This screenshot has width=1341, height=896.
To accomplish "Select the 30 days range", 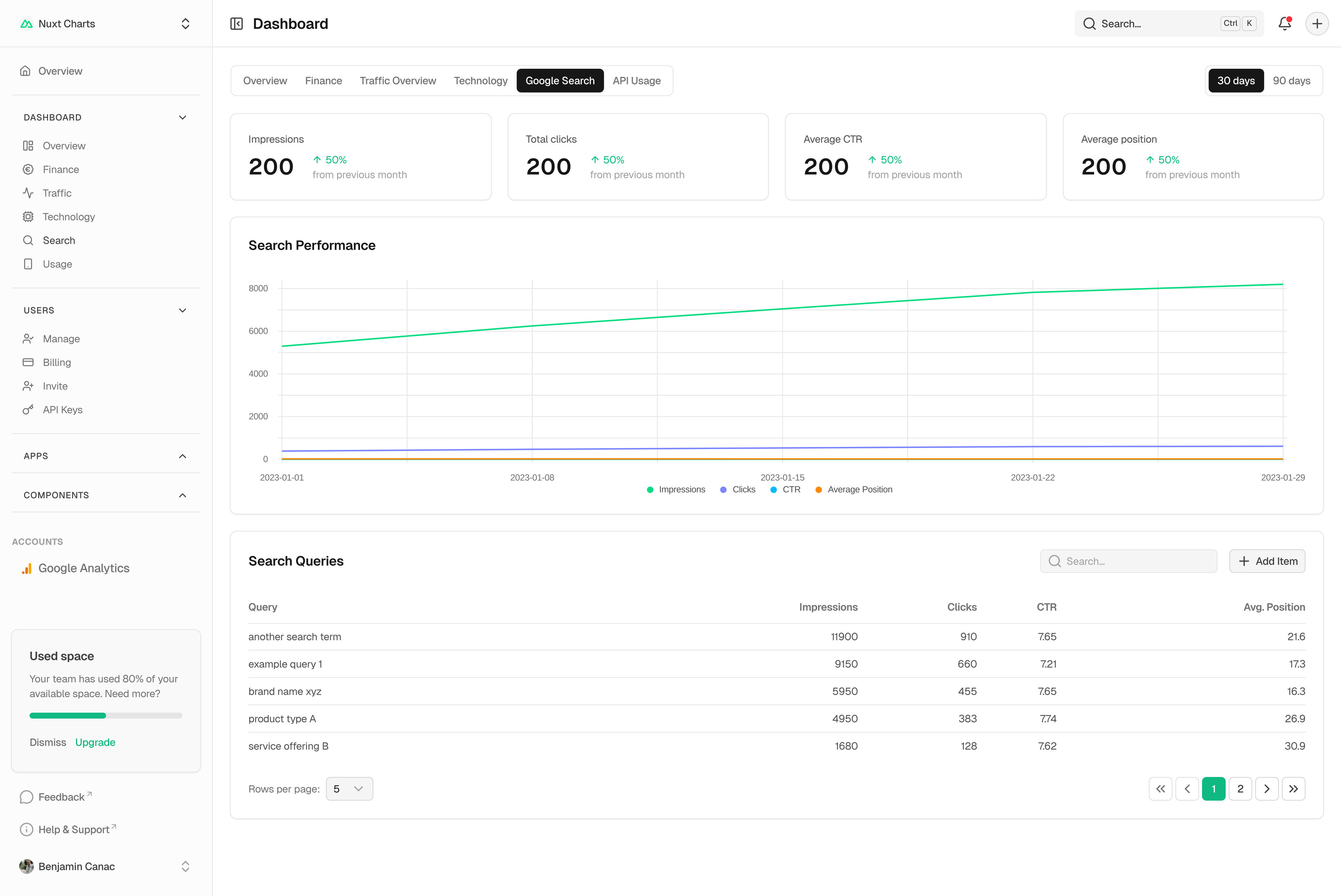I will [x=1235, y=81].
